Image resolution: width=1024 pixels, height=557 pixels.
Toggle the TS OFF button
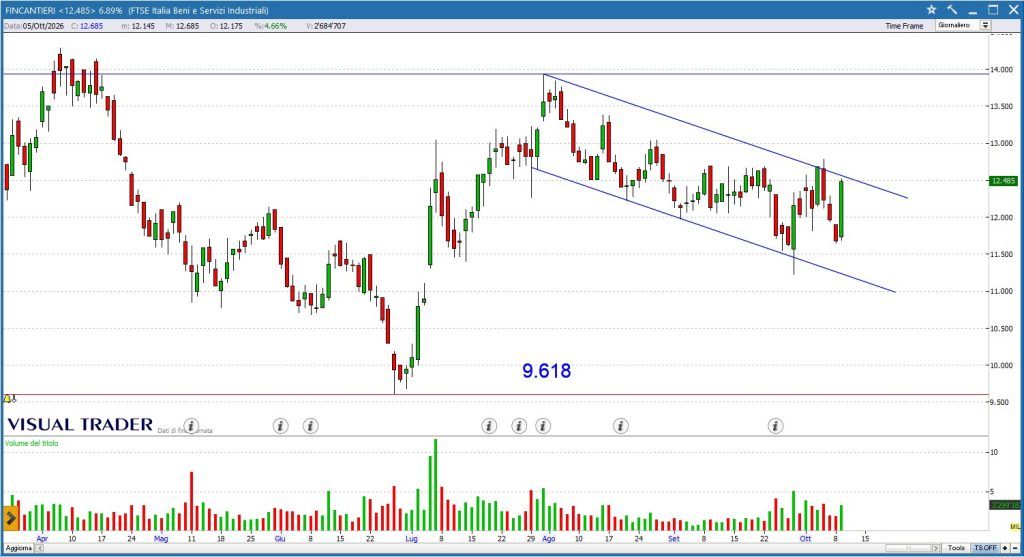[x=985, y=548]
